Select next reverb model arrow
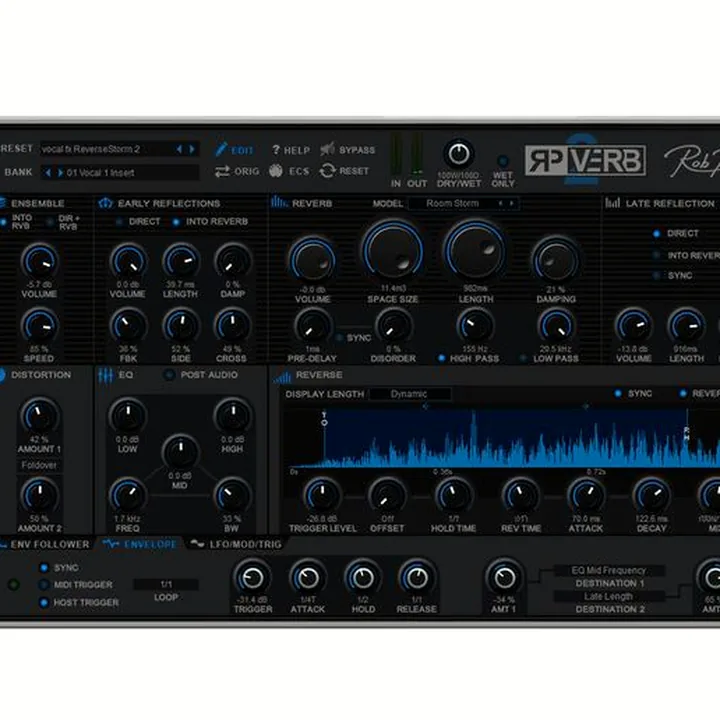Screen dimensions: 720x720 [512, 203]
